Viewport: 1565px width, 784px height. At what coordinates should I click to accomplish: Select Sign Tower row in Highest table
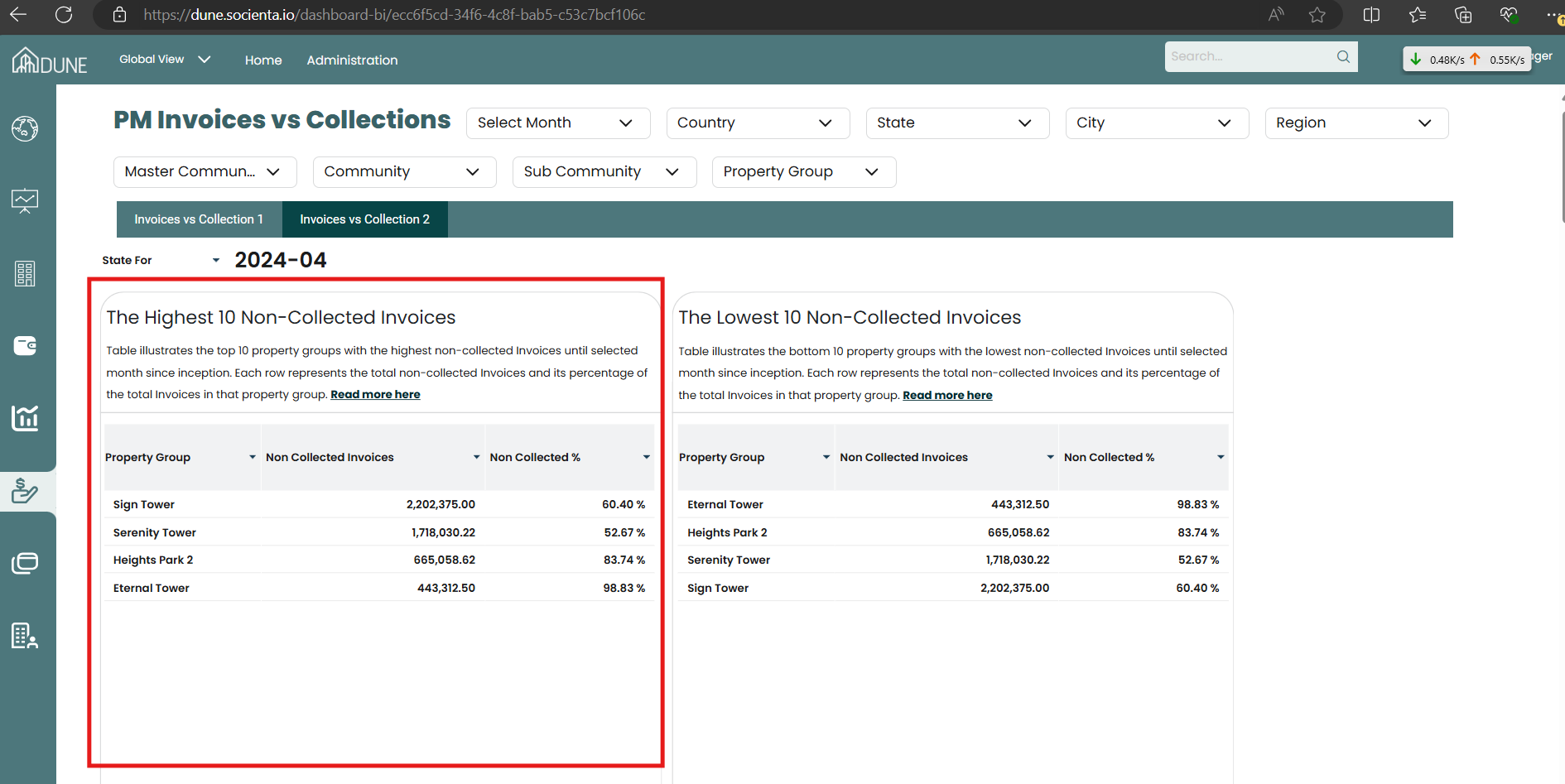coord(379,504)
